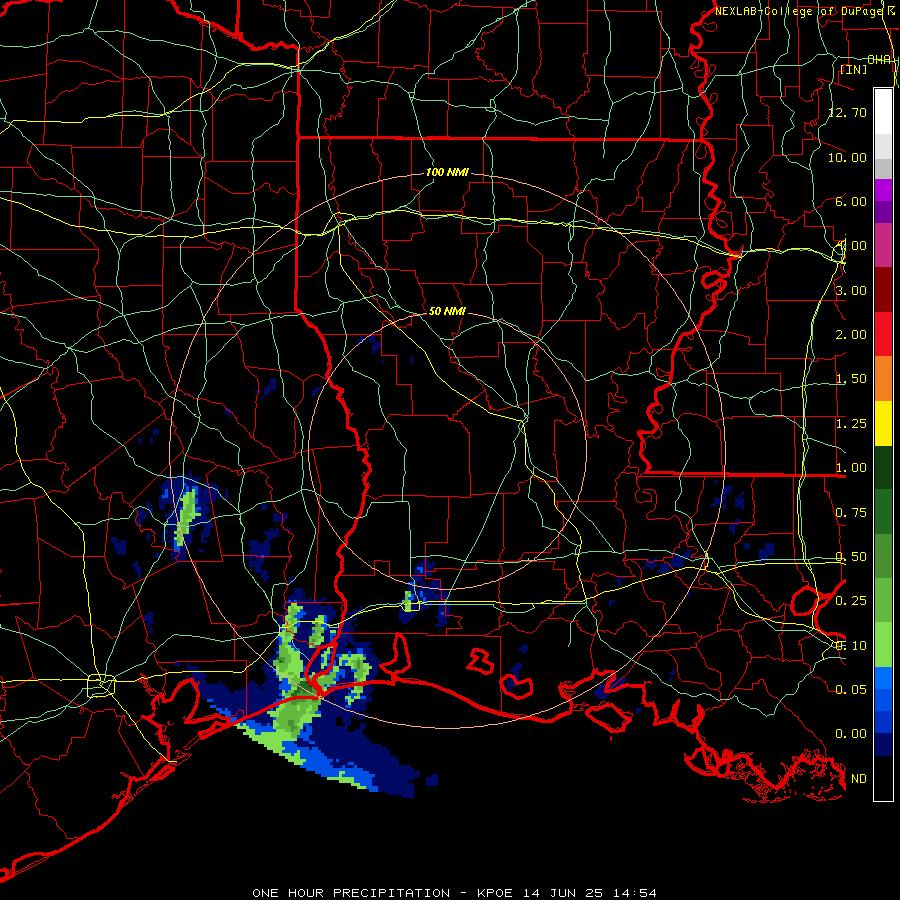This screenshot has width=900, height=900.
Task: Pick the darkest green swatch below 1.00
Action: point(883,468)
